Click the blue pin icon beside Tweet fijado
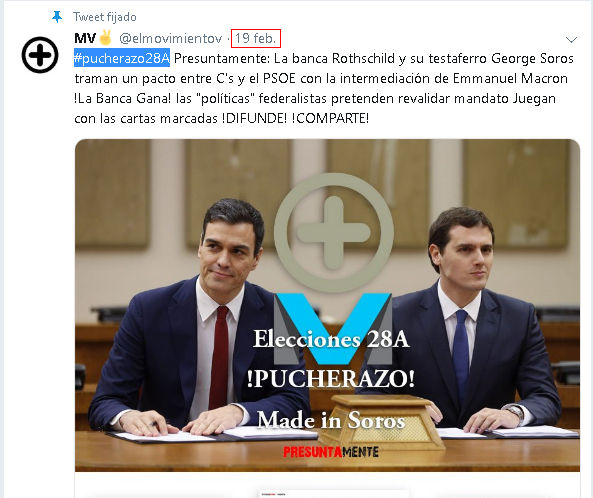 (x=57, y=17)
